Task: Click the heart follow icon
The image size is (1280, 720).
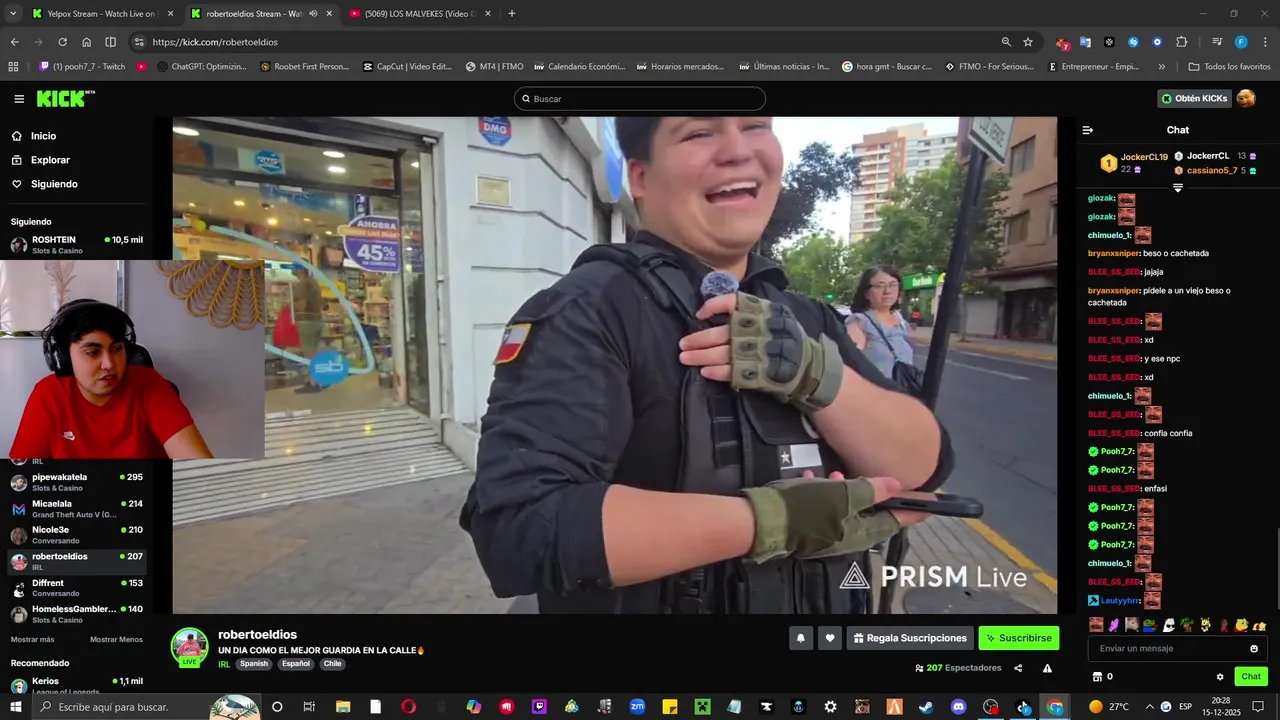Action: pyautogui.click(x=829, y=638)
